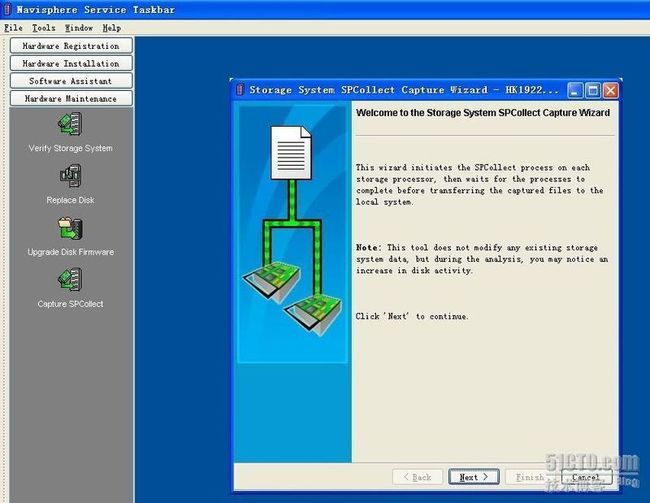Click the SPCollect wizard title bar text
This screenshot has width=650, height=503.
tap(404, 90)
